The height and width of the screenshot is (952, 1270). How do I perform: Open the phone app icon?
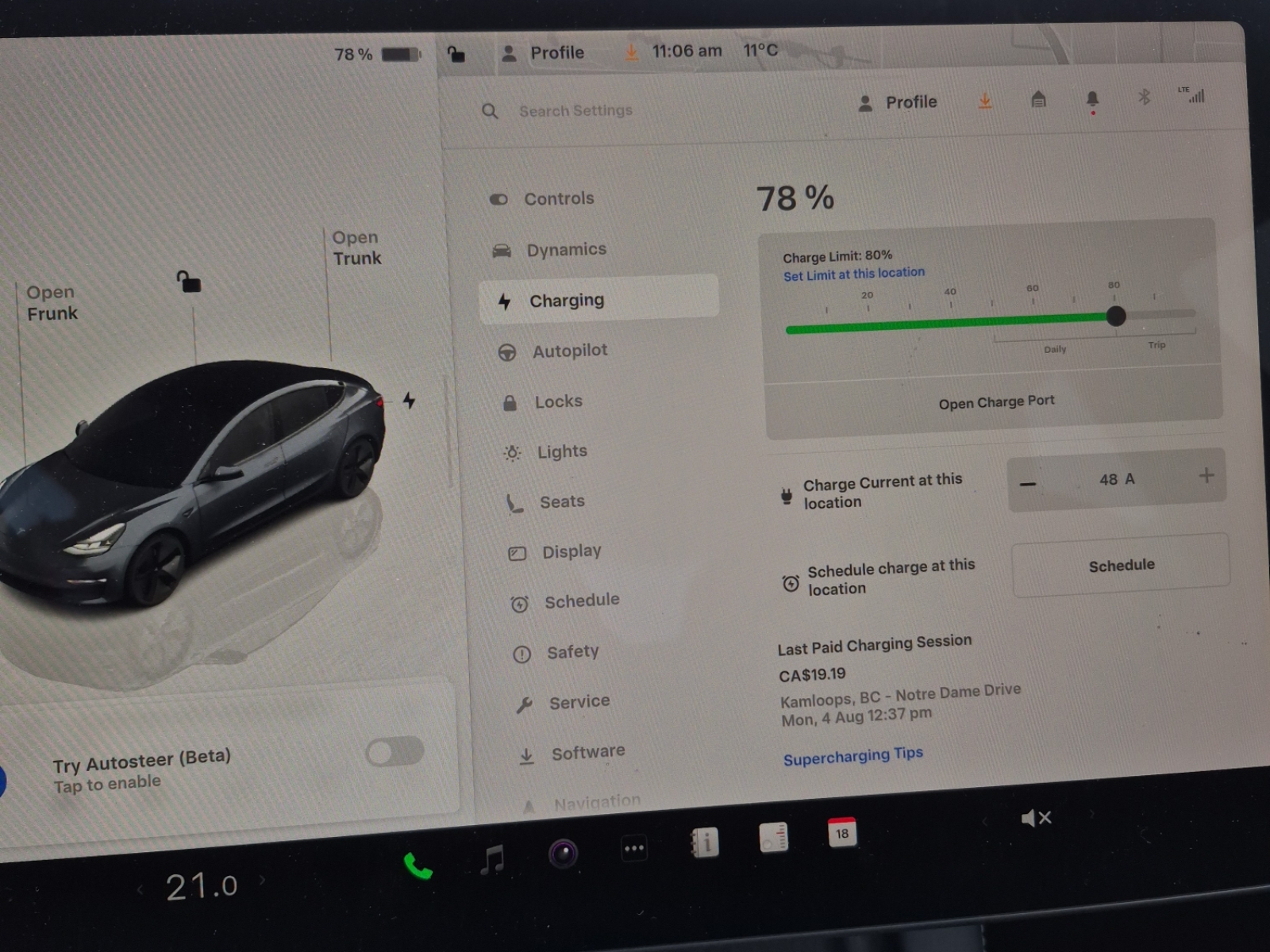418,866
